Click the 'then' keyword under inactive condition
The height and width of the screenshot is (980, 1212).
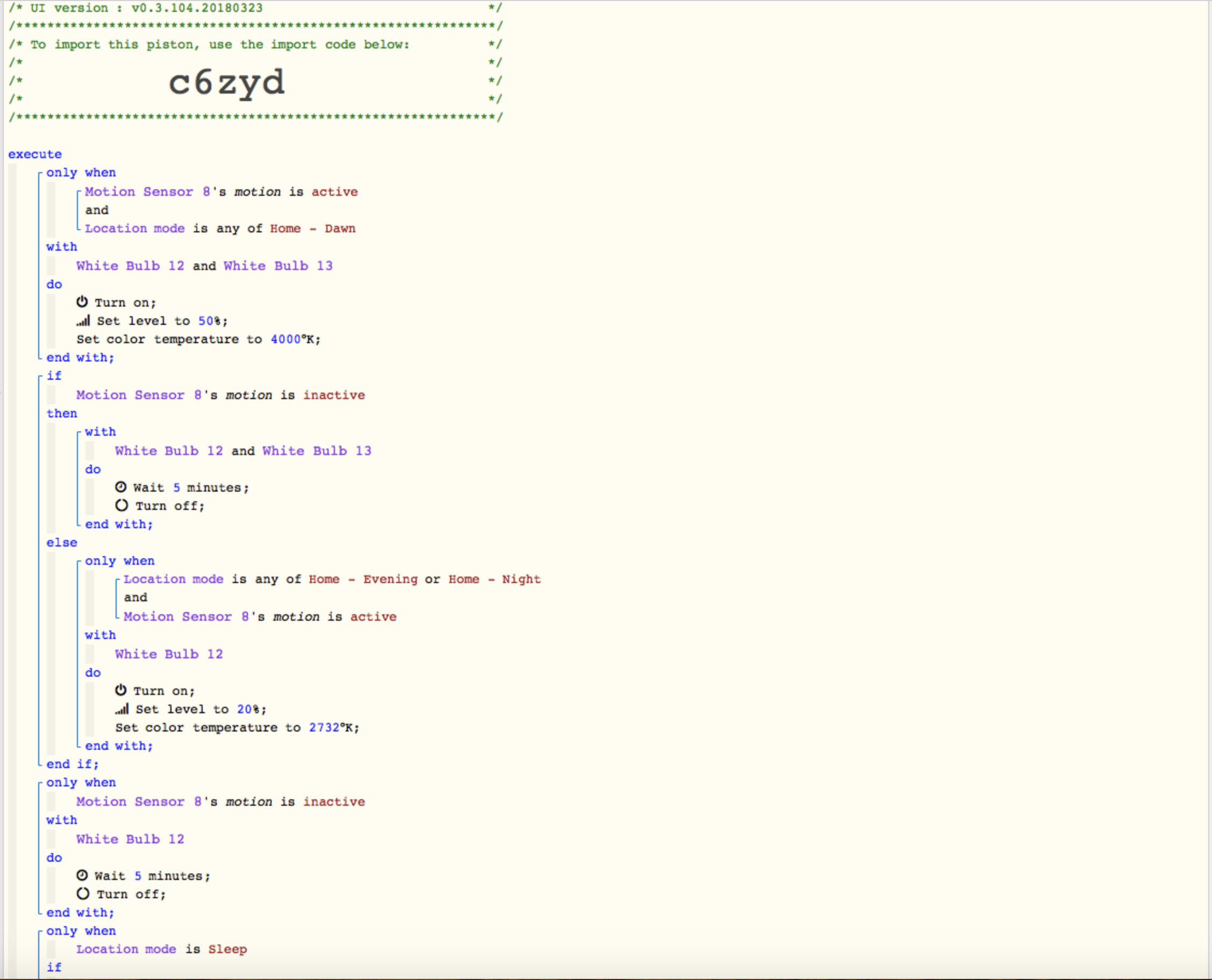tap(61, 413)
